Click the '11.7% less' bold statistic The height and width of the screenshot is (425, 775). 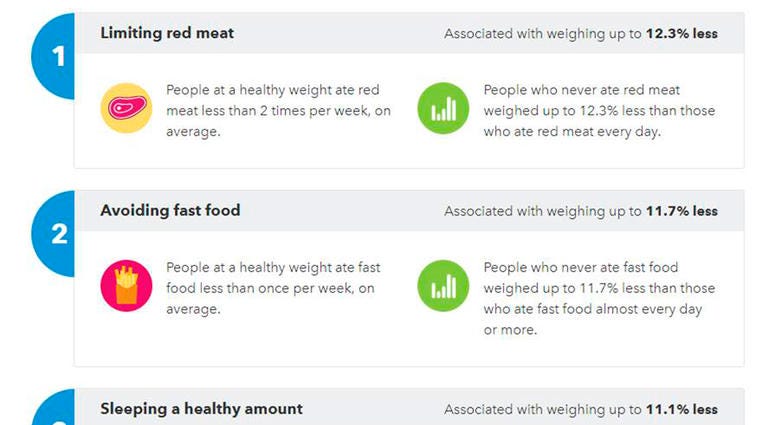click(682, 211)
